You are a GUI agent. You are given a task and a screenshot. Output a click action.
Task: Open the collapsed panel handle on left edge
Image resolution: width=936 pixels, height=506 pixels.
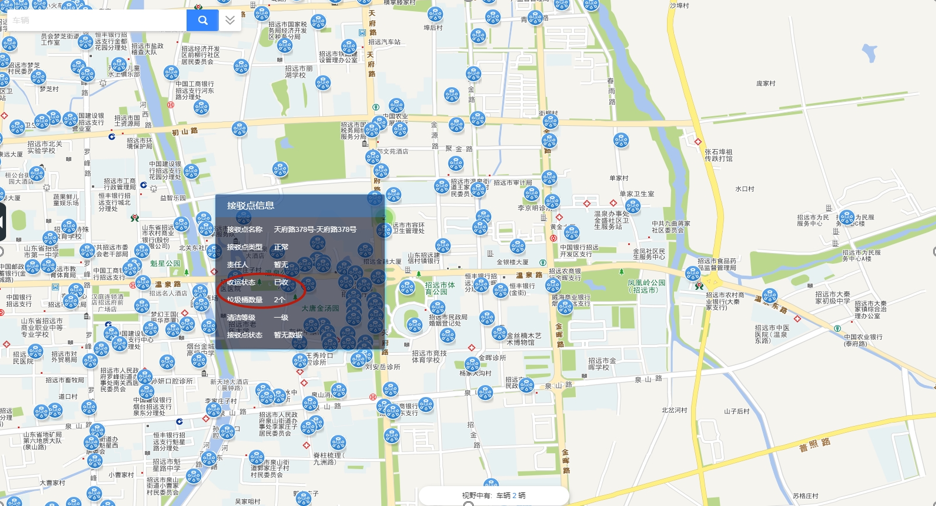[x=2, y=222]
